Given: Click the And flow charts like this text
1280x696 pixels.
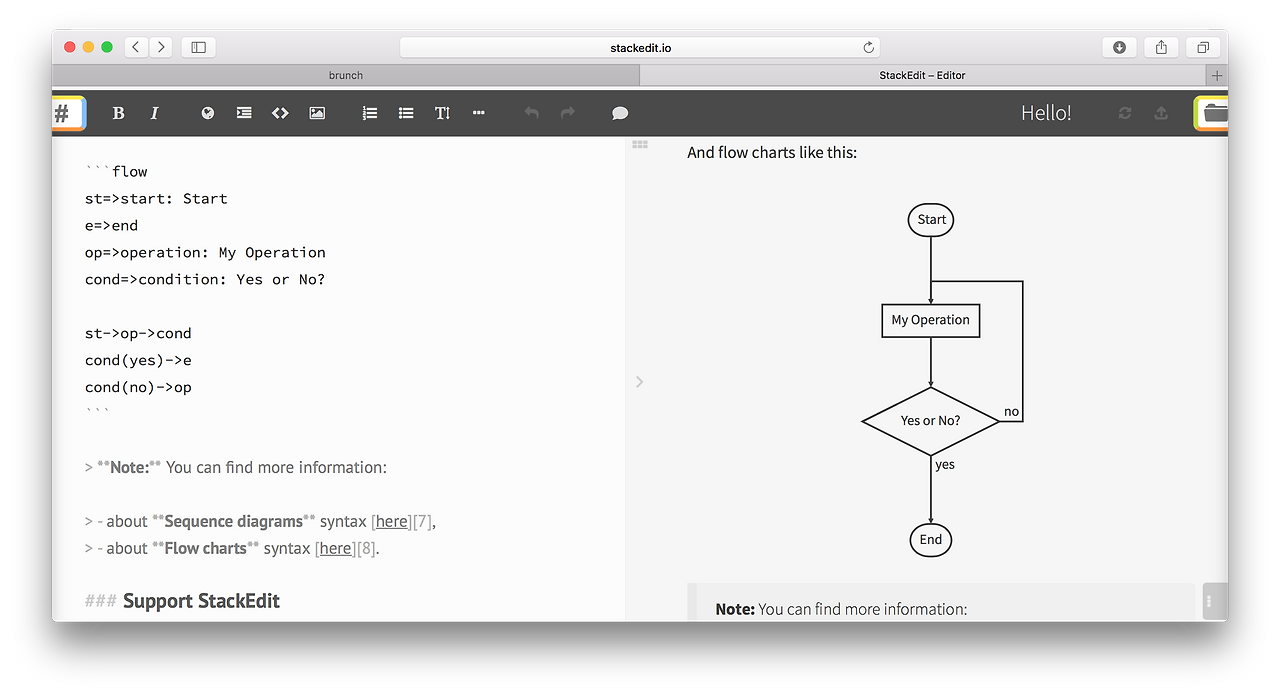Looking at the screenshot, I should point(772,153).
